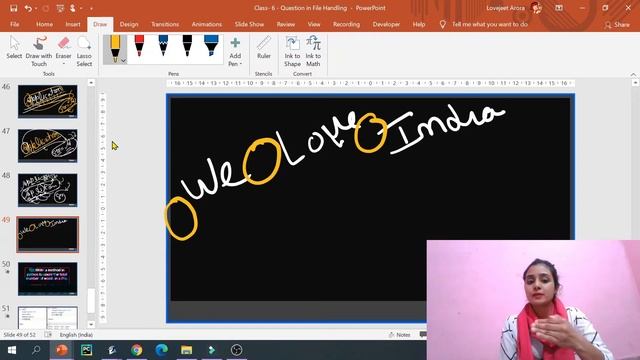This screenshot has height=360, width=640.
Task: Switch to the Recording tab
Action: (346, 24)
